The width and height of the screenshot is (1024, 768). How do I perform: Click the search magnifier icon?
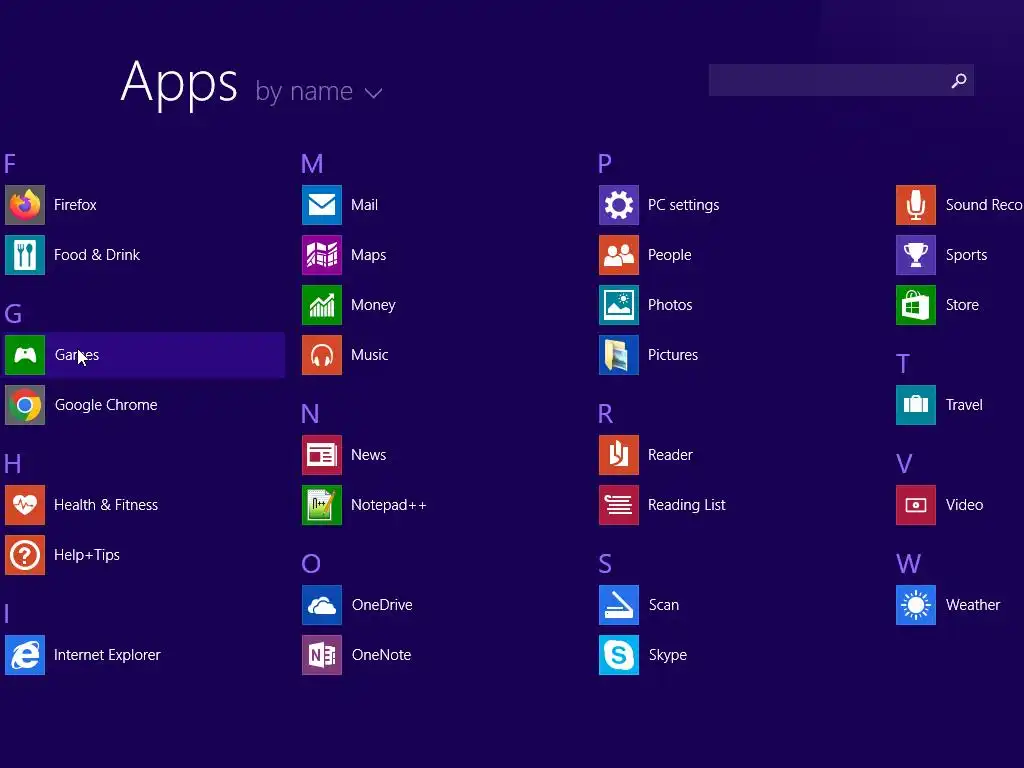[959, 80]
